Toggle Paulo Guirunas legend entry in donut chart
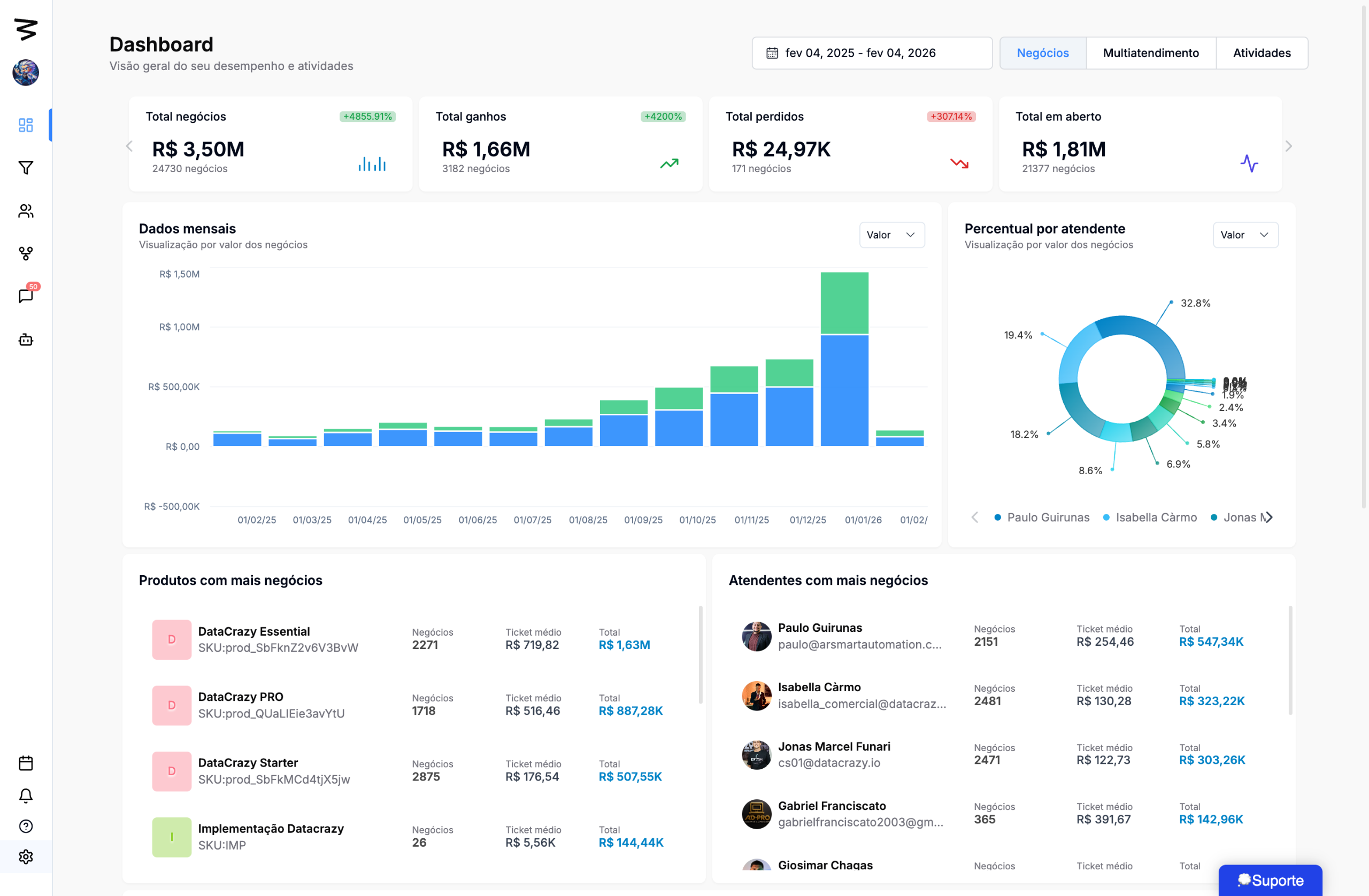Image resolution: width=1369 pixels, height=896 pixels. tap(1048, 517)
